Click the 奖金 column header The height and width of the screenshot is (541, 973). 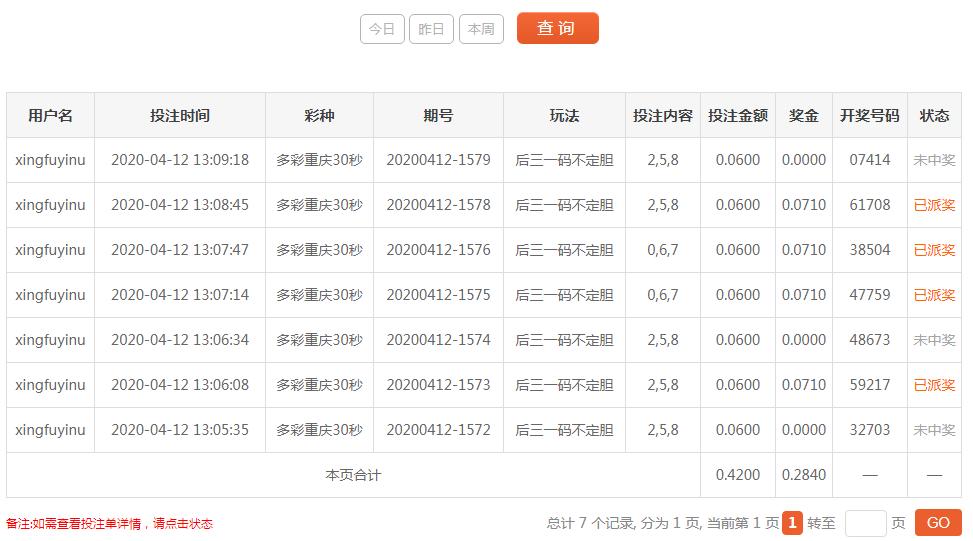(x=804, y=115)
